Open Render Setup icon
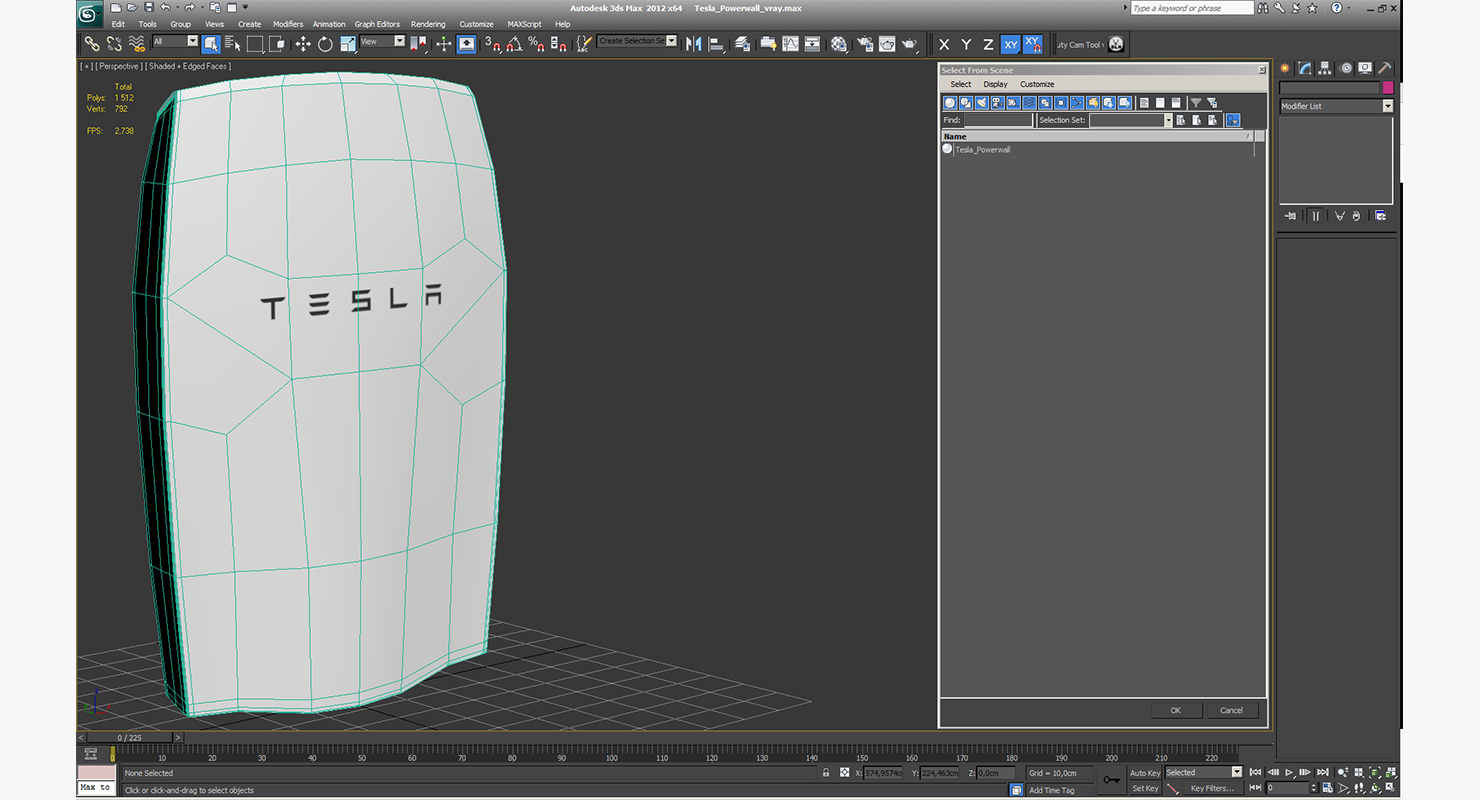The image size is (1480, 800). pos(864,44)
